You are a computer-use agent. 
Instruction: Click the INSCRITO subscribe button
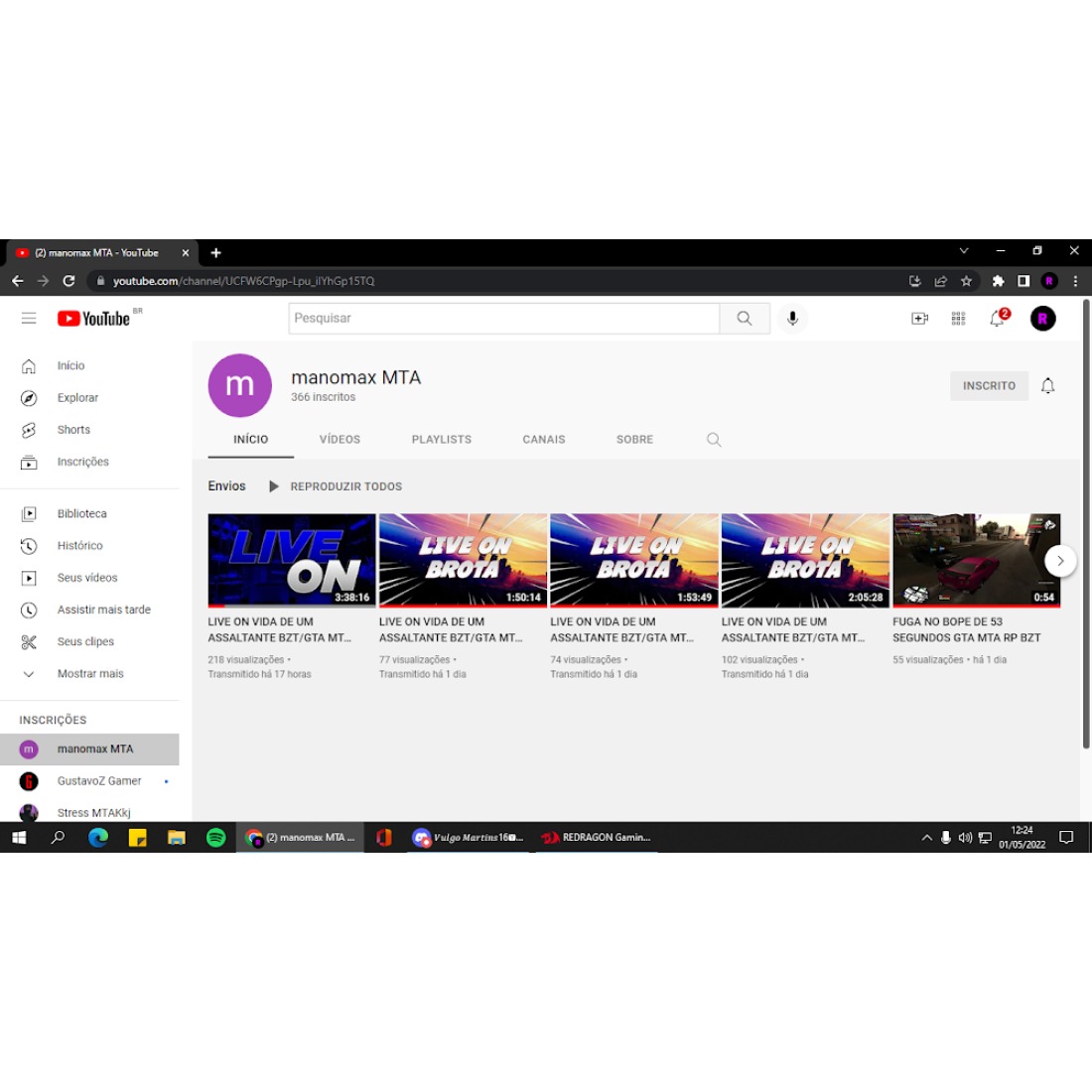pyautogui.click(x=989, y=386)
